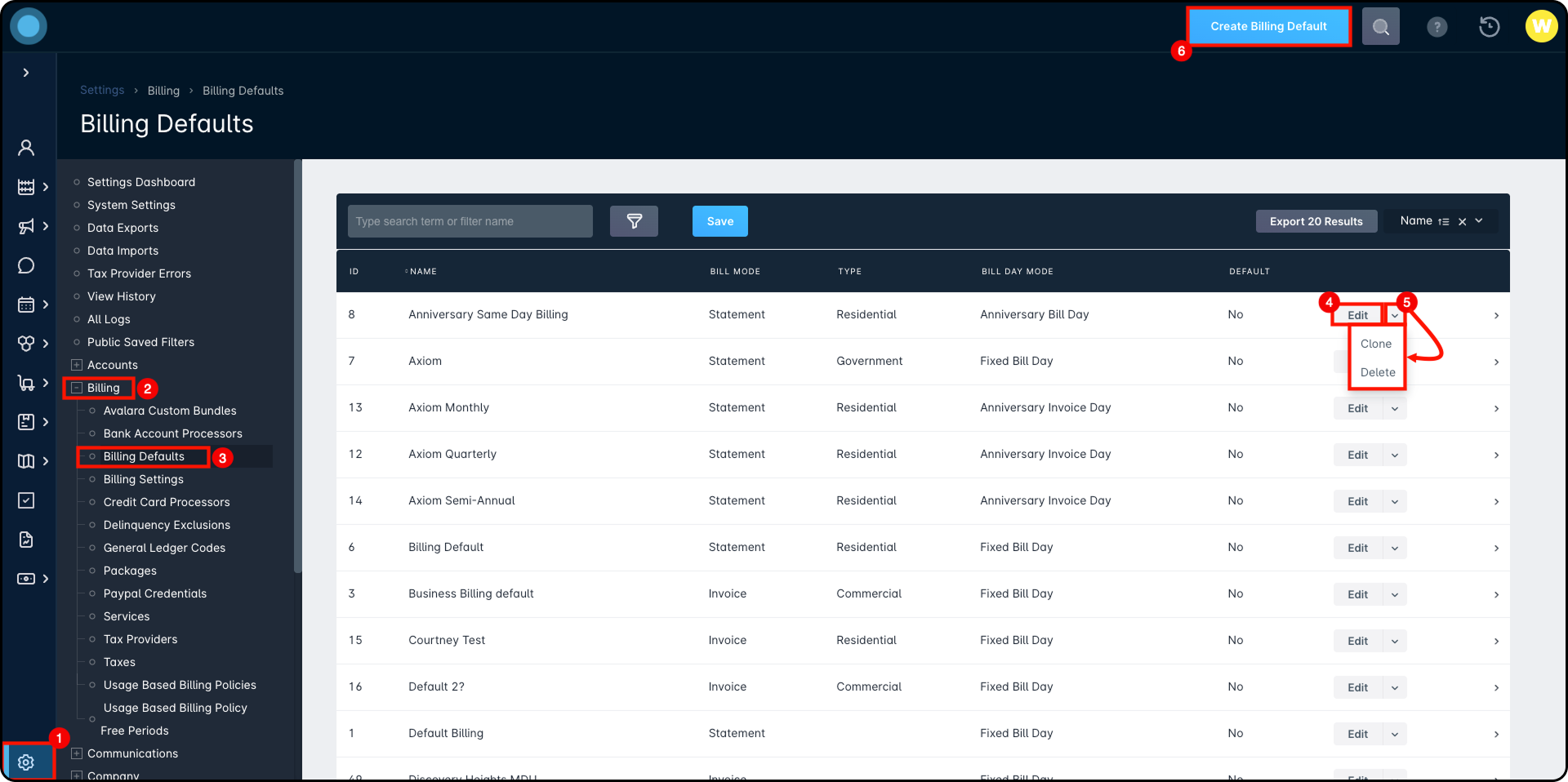1568x782 pixels.
Task: Open the help question mark icon
Action: coord(1437,27)
